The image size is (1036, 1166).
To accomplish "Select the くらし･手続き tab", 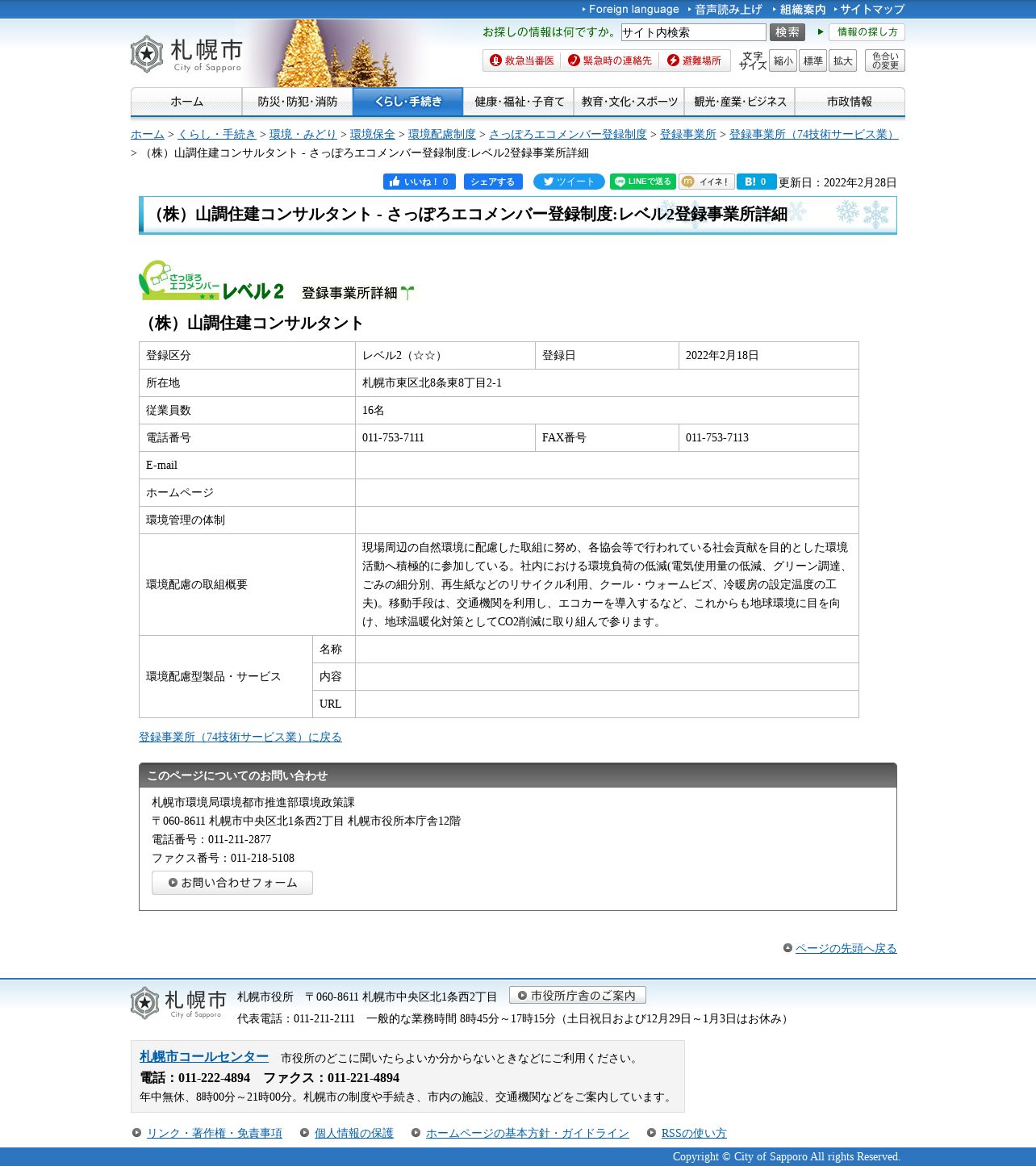I will point(407,102).
